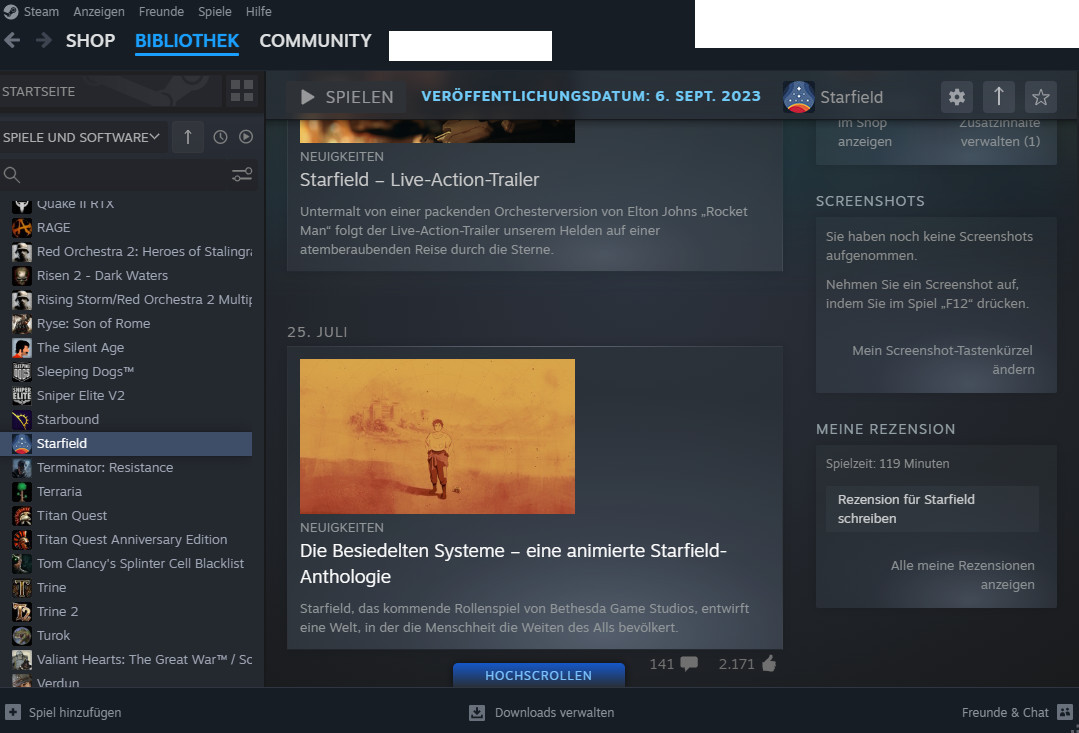This screenshot has height=733, width=1079.
Task: Switch to the SHOP tab
Action: click(90, 41)
